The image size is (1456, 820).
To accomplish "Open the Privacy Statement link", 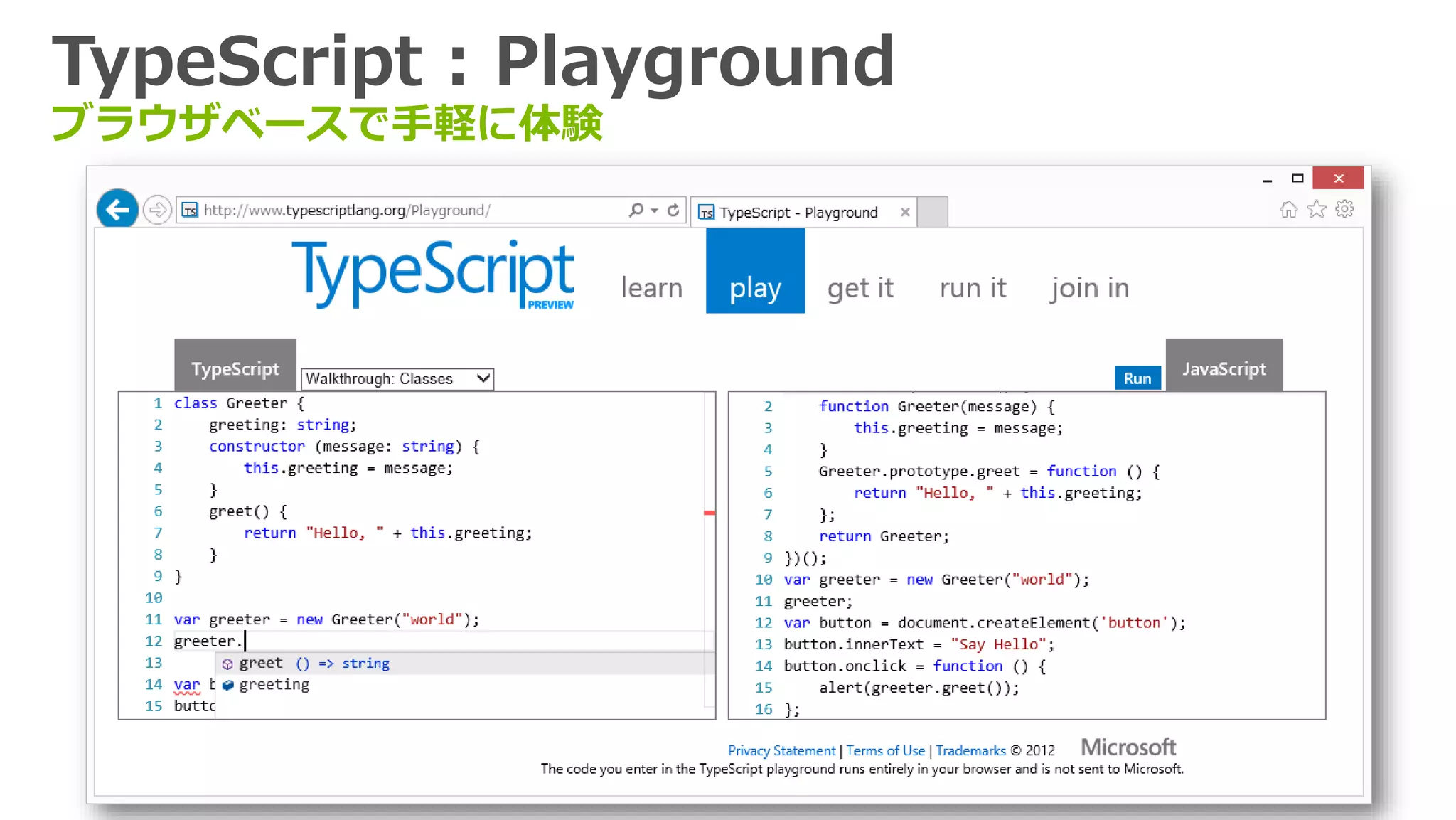I will [x=781, y=750].
